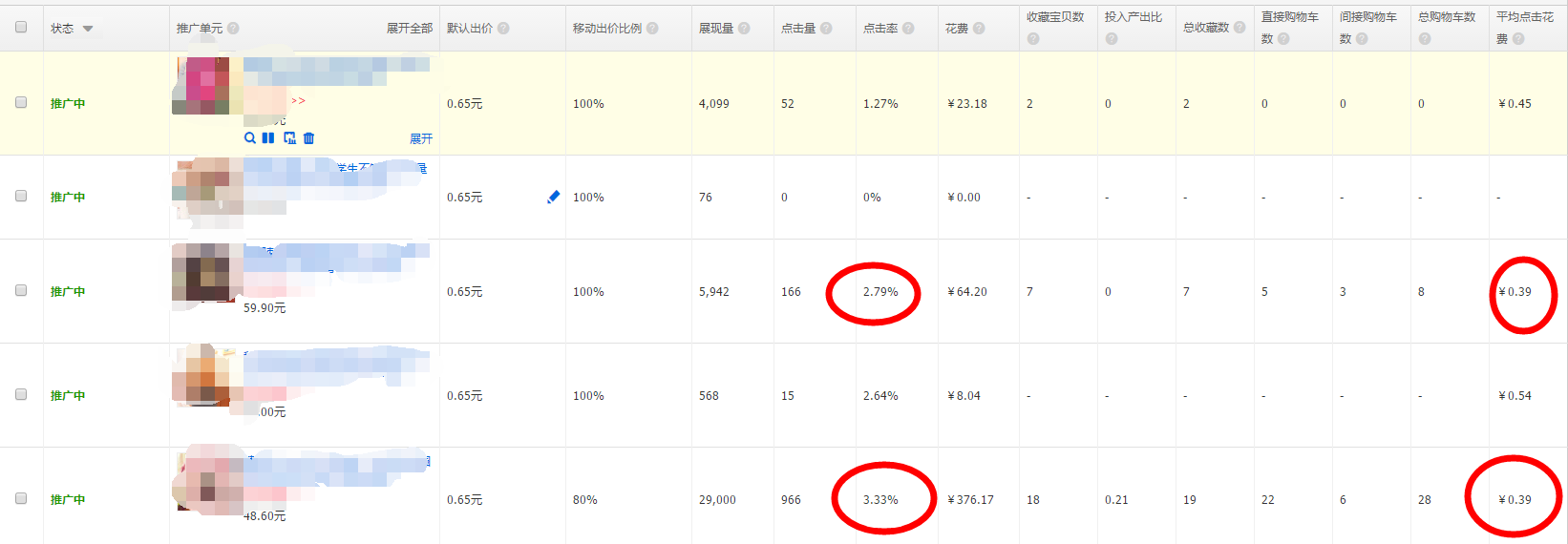Screen dimensions: 1568x544
Task: Expand the first row via 展开 link
Action: tap(420, 138)
